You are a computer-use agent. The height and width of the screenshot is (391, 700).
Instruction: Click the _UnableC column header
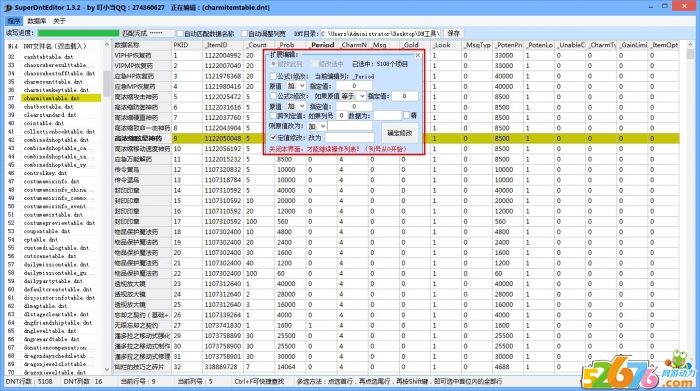(570, 45)
